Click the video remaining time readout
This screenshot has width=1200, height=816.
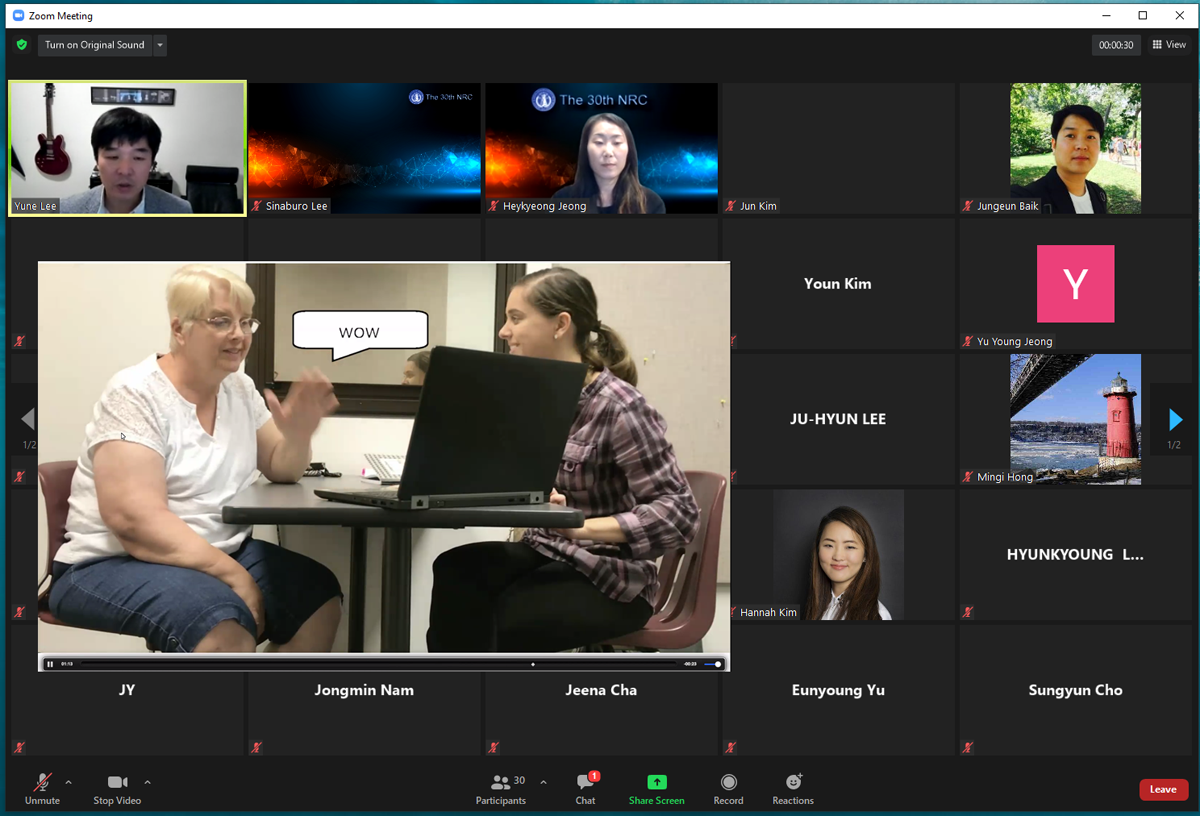pos(690,664)
